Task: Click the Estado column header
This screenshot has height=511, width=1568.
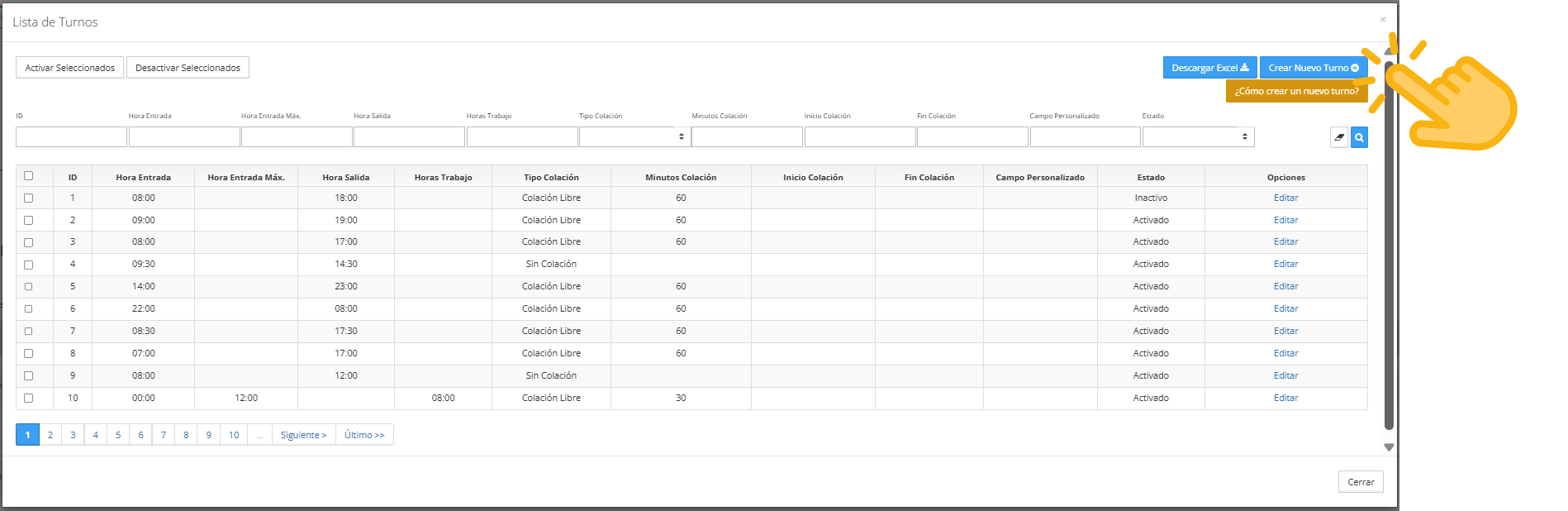Action: (1151, 177)
